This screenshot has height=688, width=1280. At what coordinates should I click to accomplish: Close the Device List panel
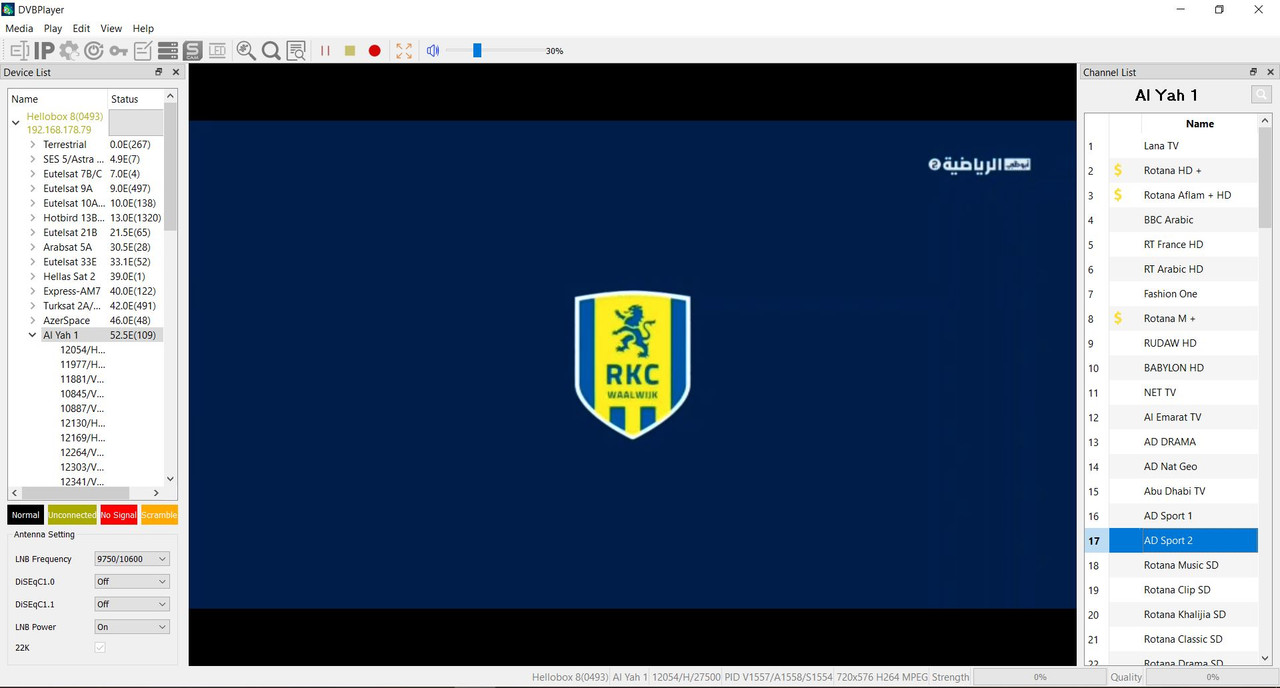pos(176,72)
